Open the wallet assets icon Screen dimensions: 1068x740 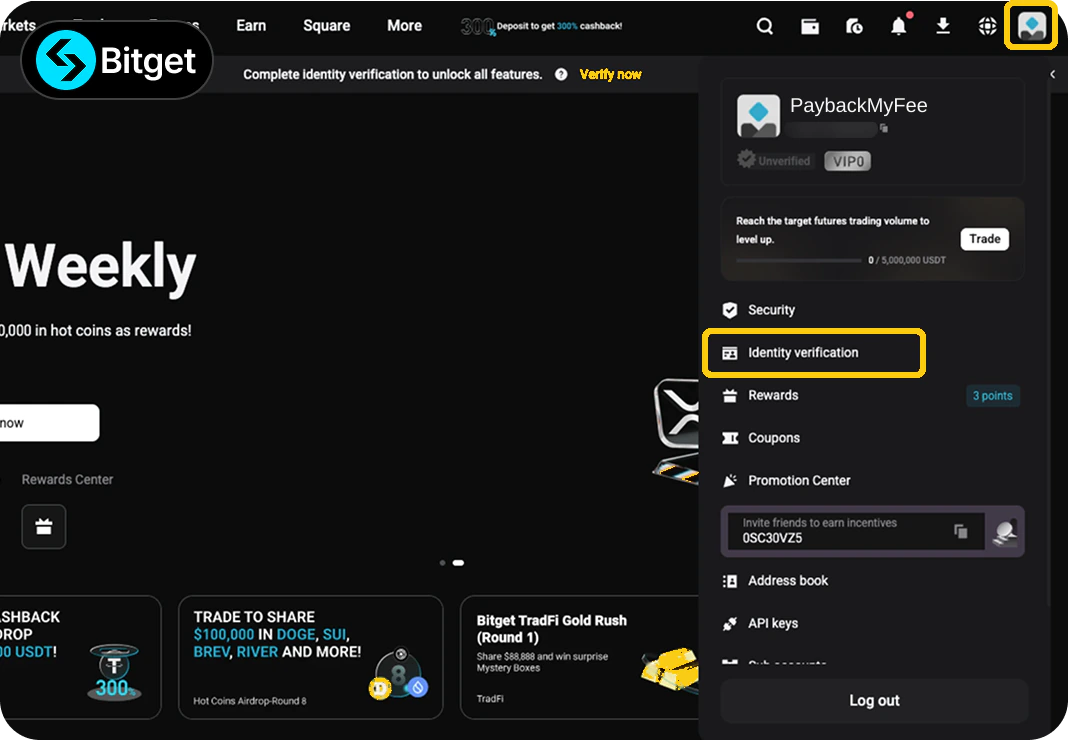[x=810, y=27]
